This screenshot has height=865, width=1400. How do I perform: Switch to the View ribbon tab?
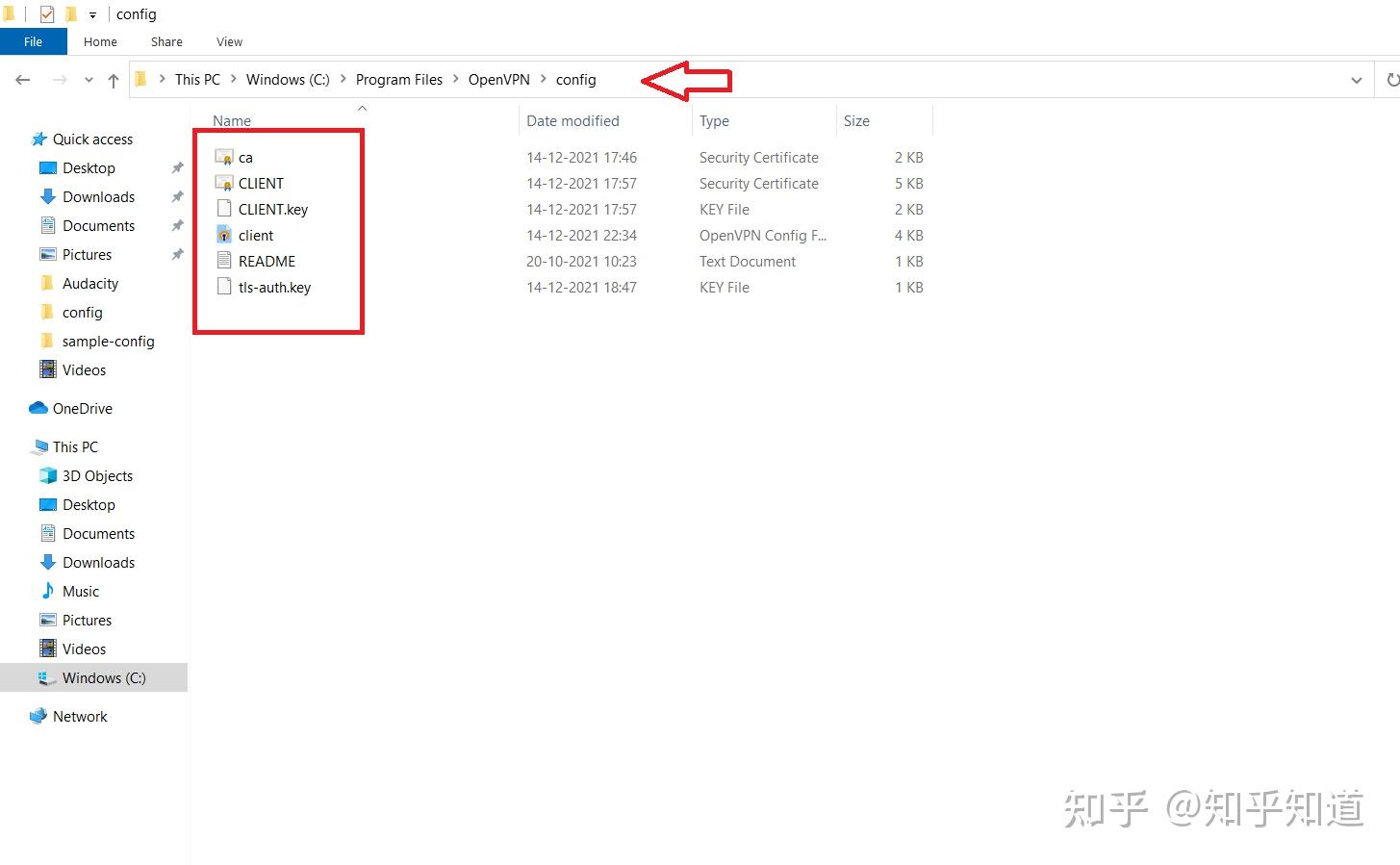point(229,41)
